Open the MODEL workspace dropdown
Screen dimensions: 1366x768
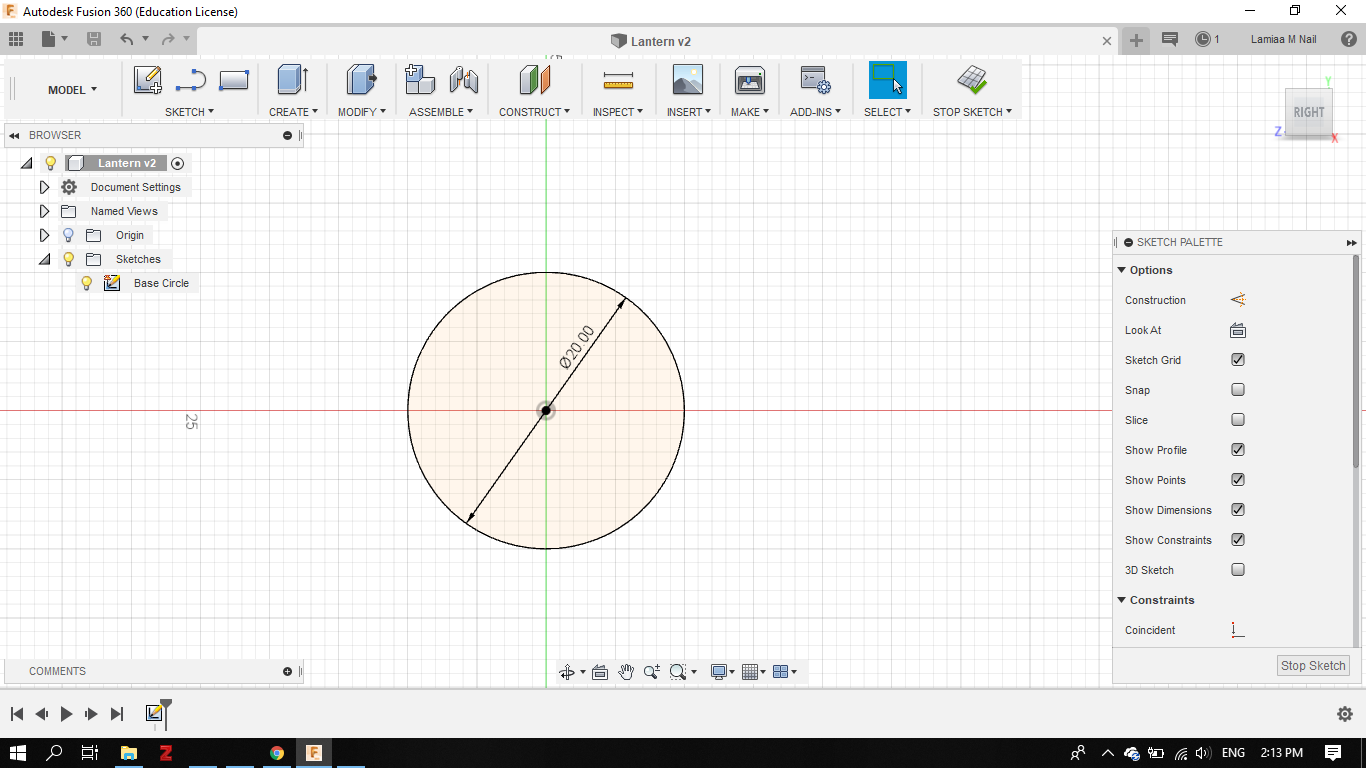72,90
